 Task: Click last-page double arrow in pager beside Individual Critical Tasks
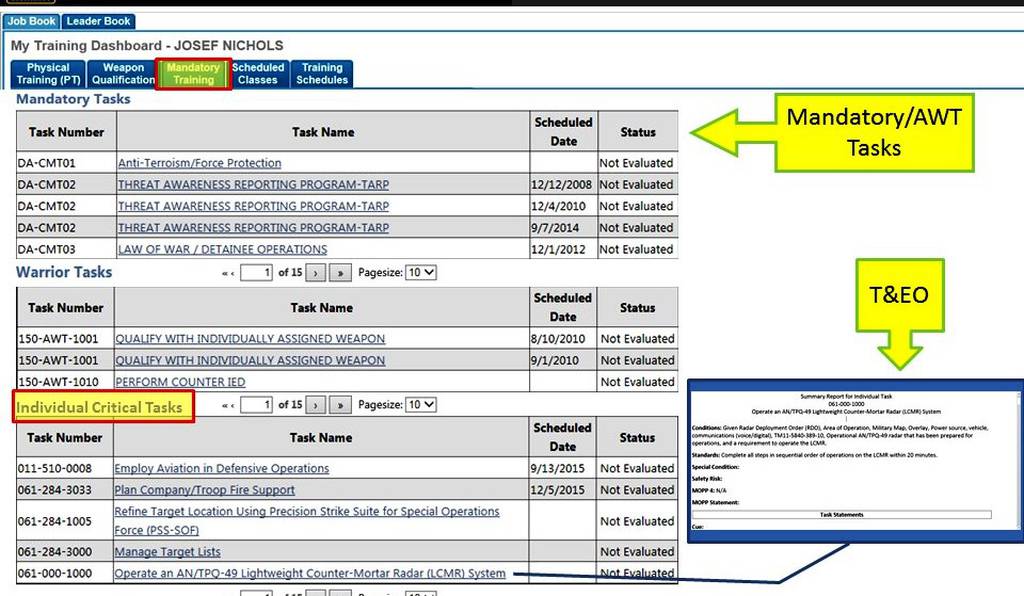tap(340, 405)
